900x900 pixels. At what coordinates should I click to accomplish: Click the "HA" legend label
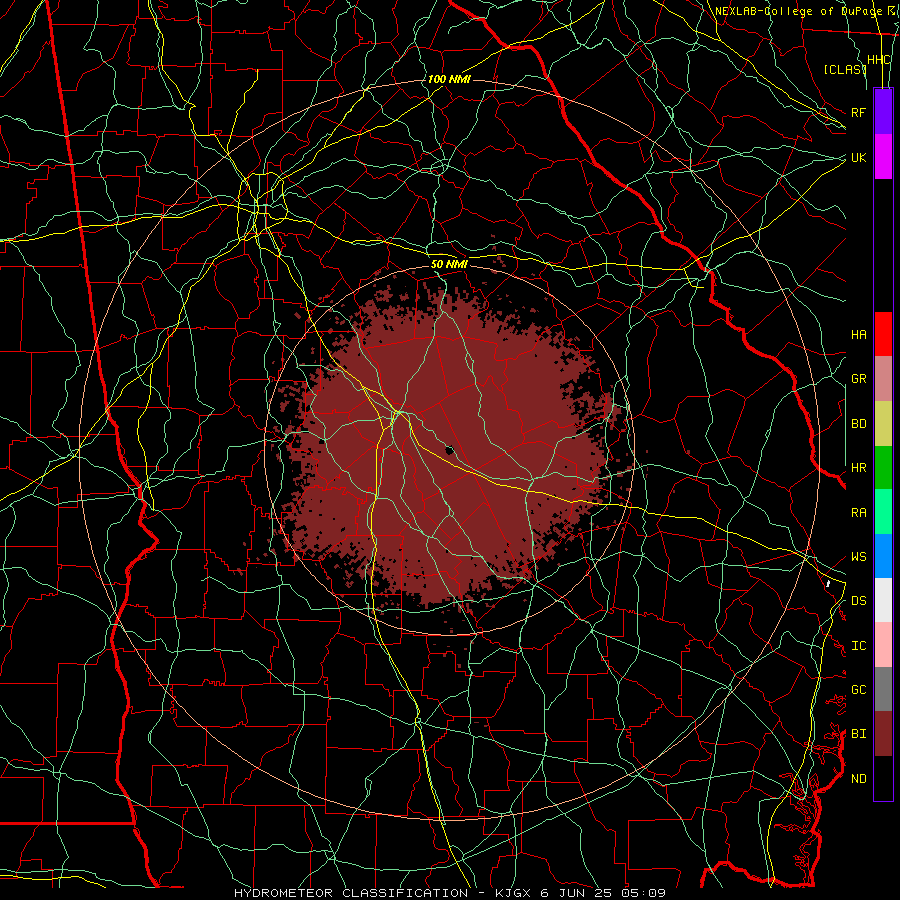click(858, 335)
